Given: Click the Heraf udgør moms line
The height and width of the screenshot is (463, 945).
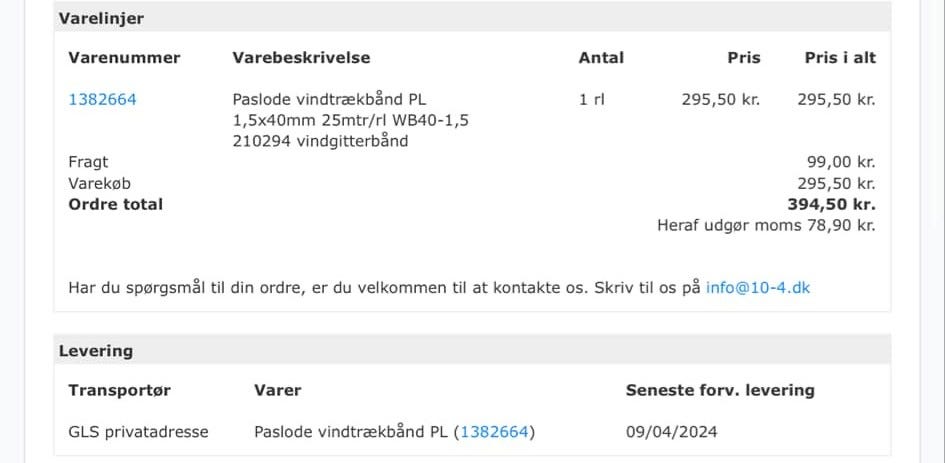Looking at the screenshot, I should 765,225.
